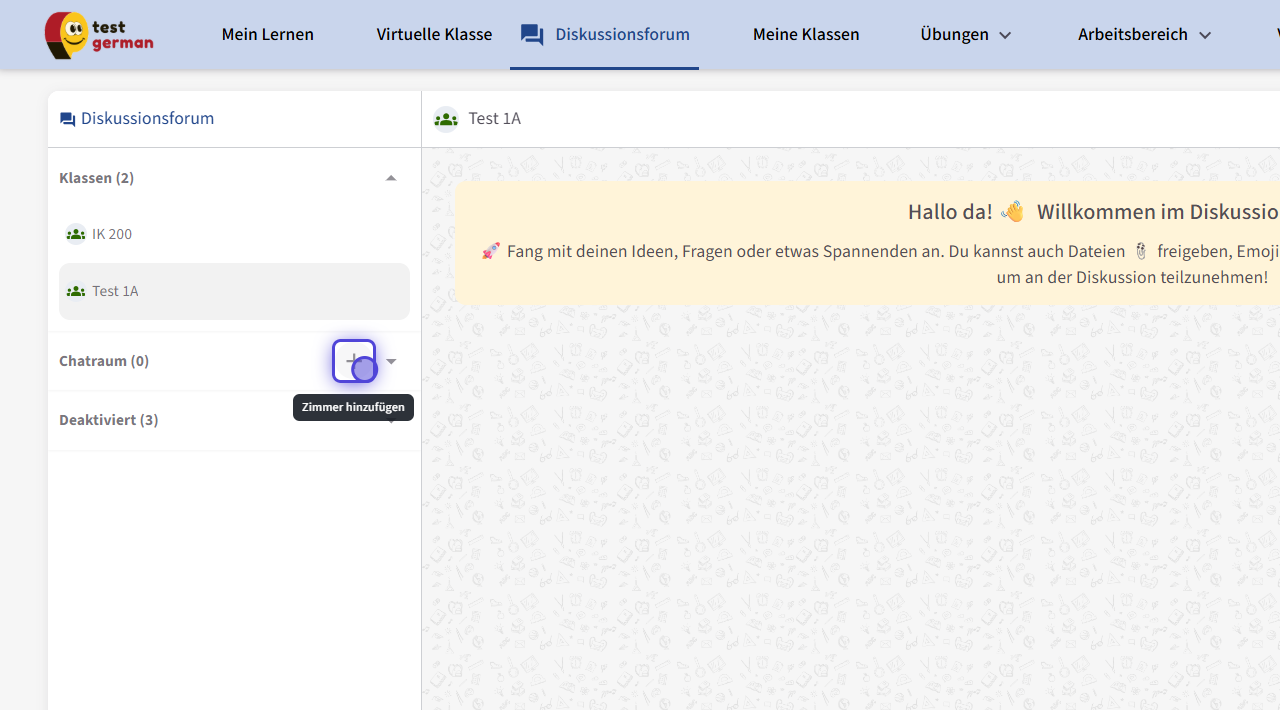This screenshot has width=1280, height=710.
Task: Select the IK 200 class label
Action: pyautogui.click(x=112, y=234)
